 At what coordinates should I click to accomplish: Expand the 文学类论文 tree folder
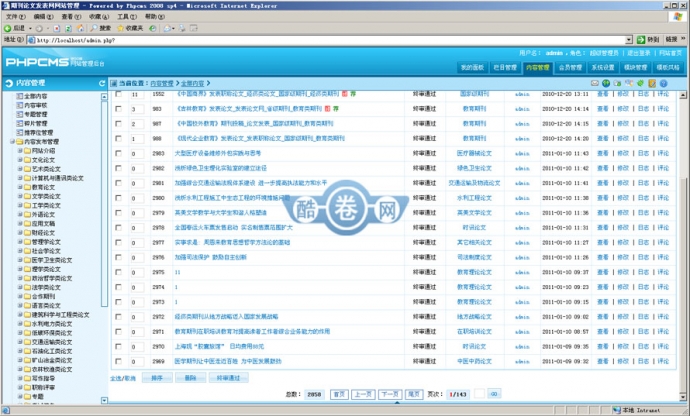20,196
